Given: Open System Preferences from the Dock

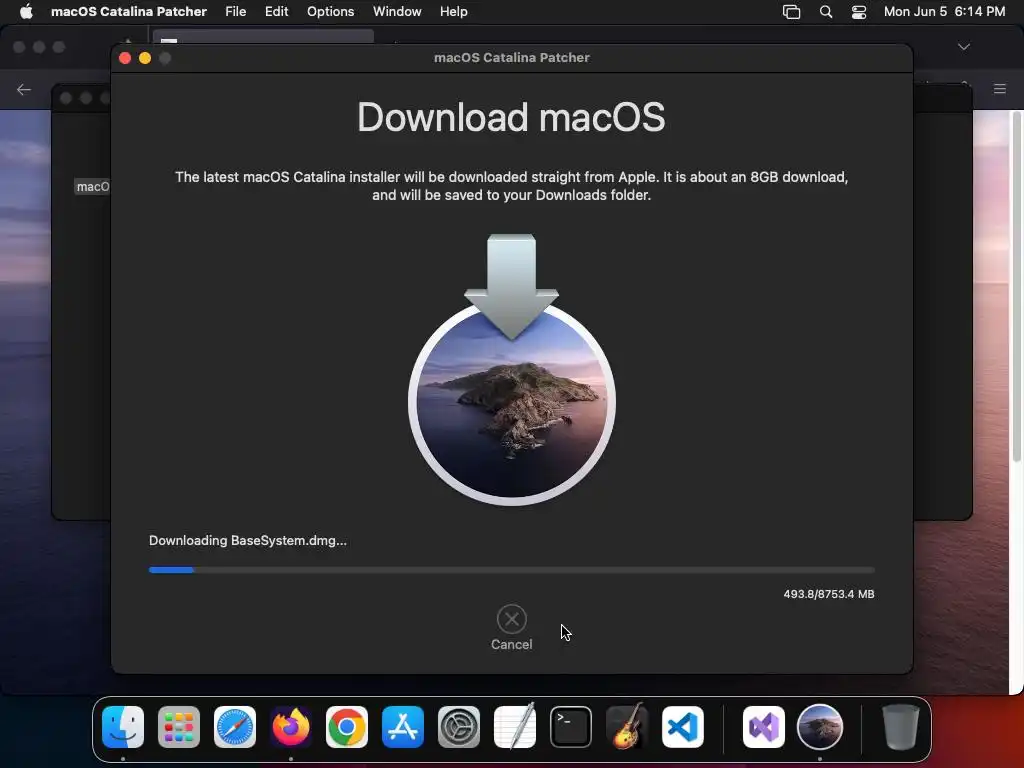Looking at the screenshot, I should click(x=458, y=727).
